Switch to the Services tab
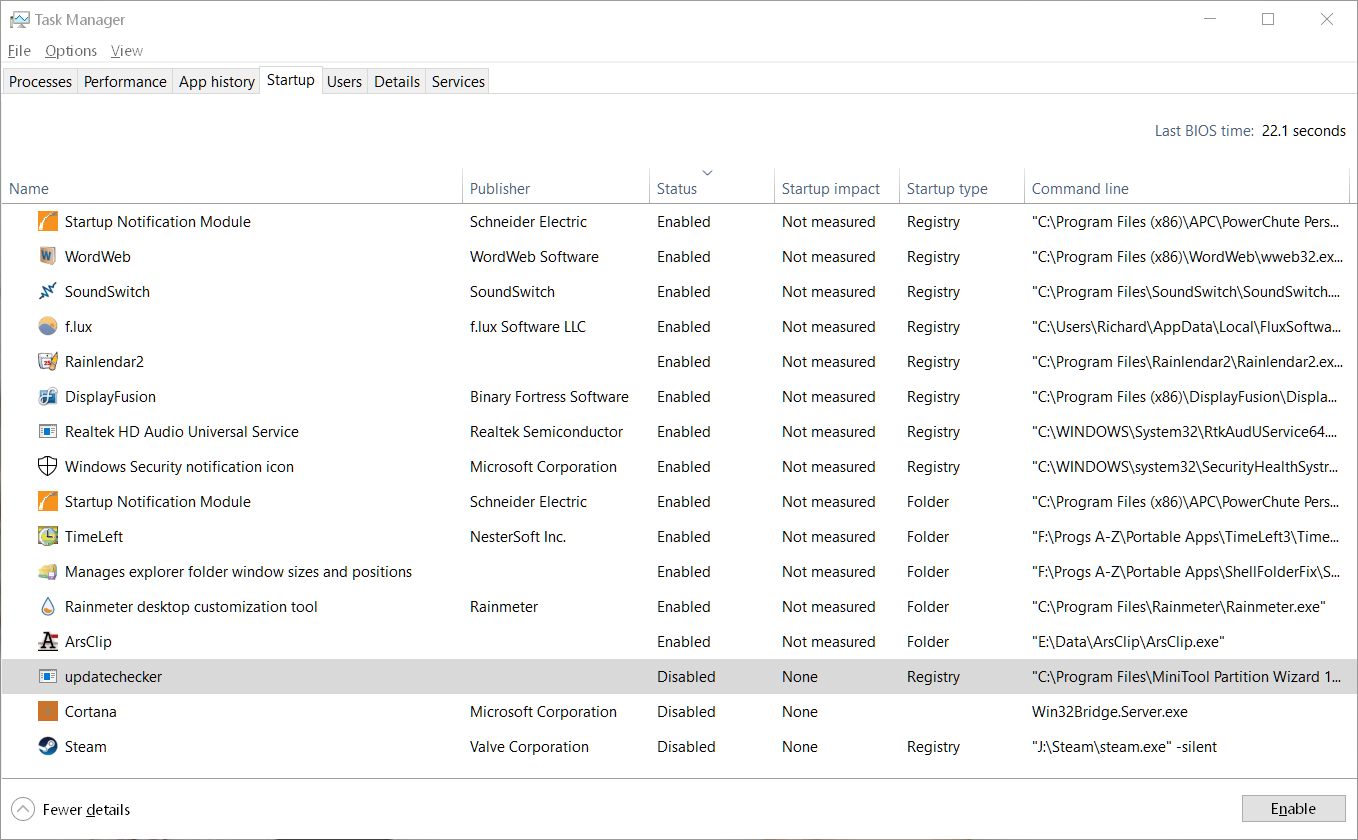The width and height of the screenshot is (1358, 840). pyautogui.click(x=458, y=82)
